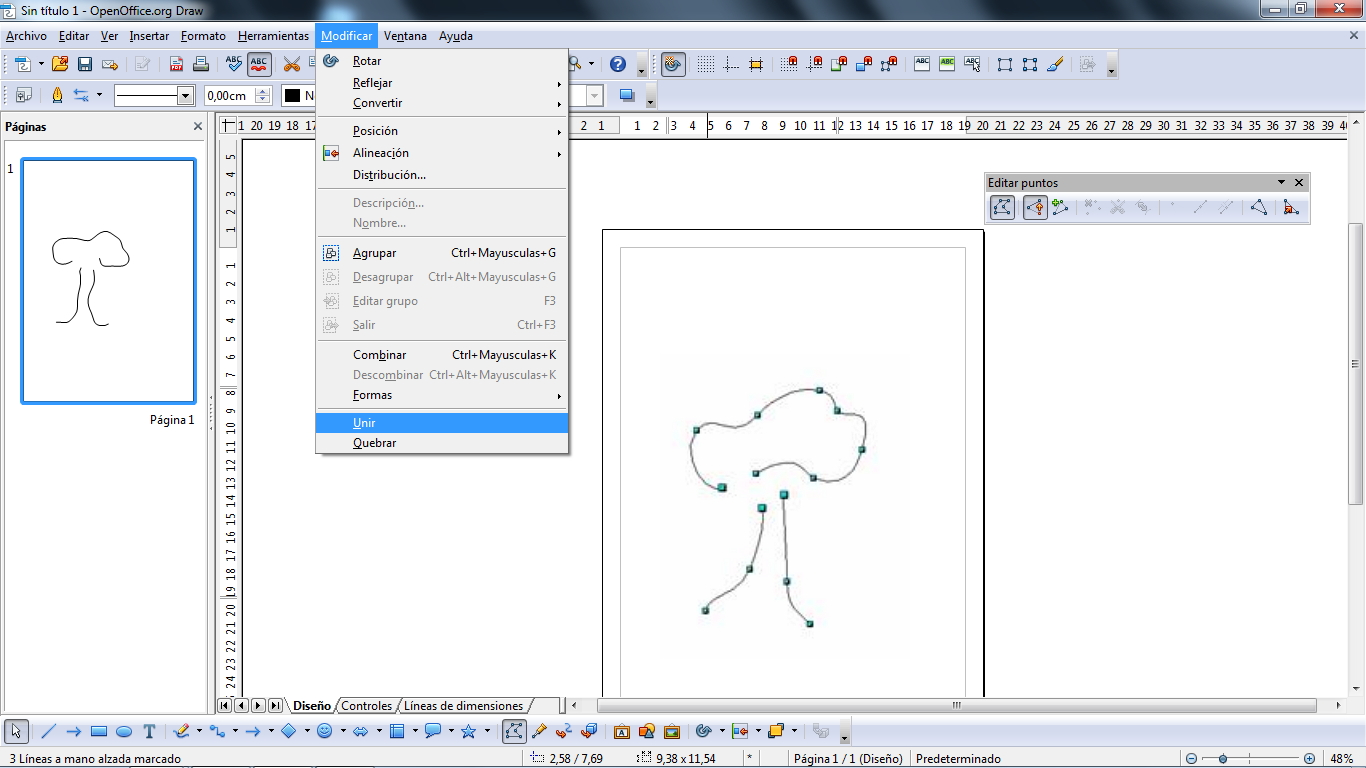
Task: Click the line style pen icon
Action: click(57, 95)
